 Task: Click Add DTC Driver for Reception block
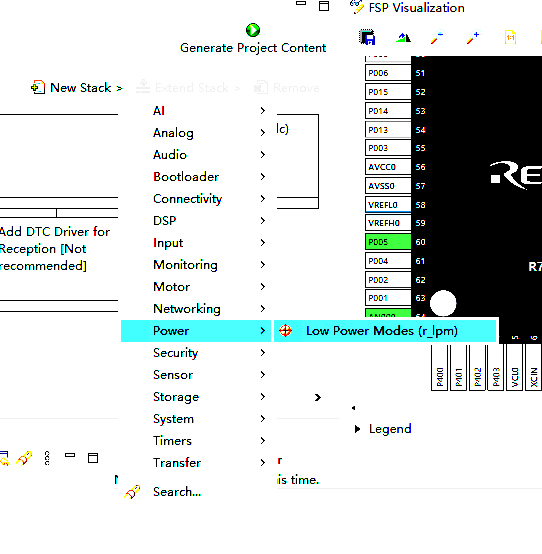tap(55, 249)
